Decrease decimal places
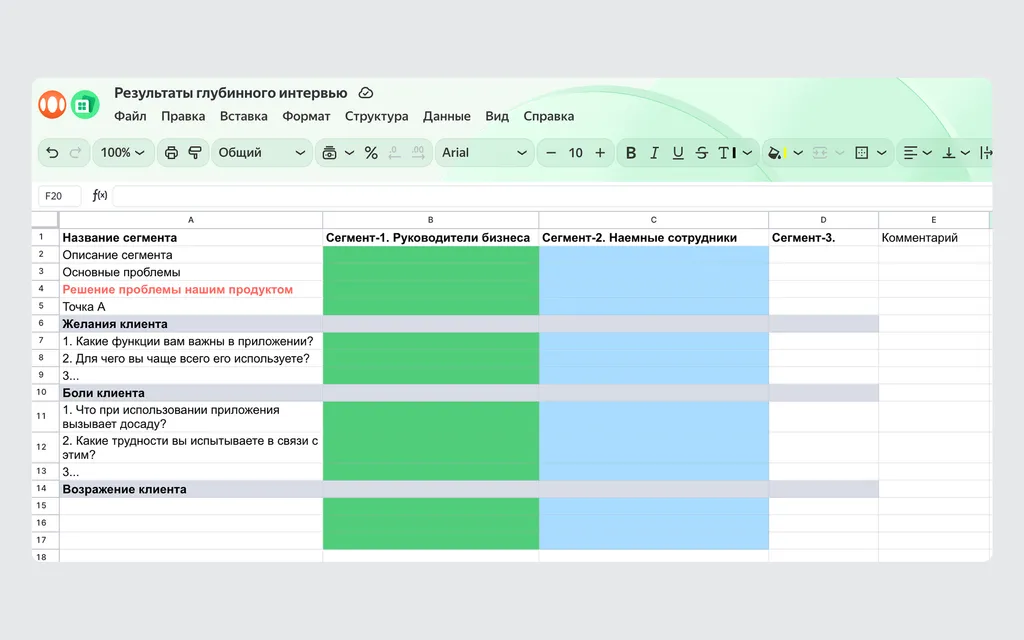Screen dimensions: 1024x640 394,153
